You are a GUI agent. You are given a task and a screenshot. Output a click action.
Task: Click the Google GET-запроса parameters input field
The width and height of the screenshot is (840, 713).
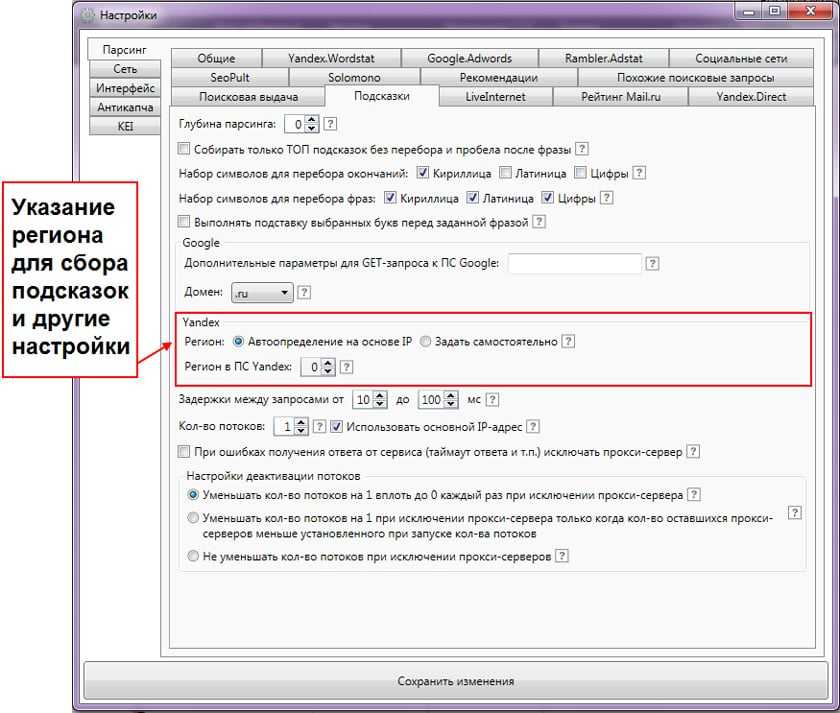click(x=574, y=264)
